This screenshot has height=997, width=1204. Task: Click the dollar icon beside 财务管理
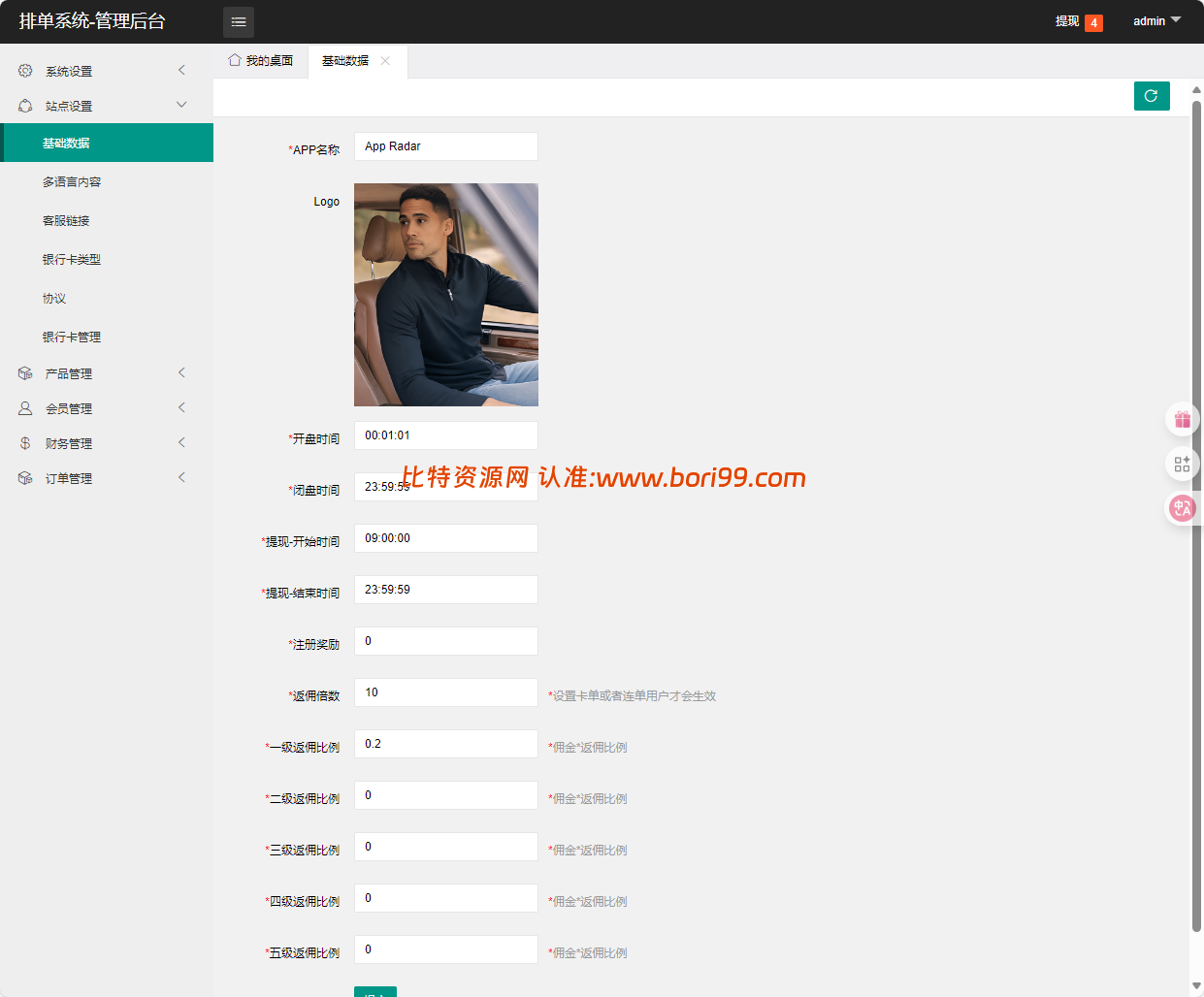[25, 443]
